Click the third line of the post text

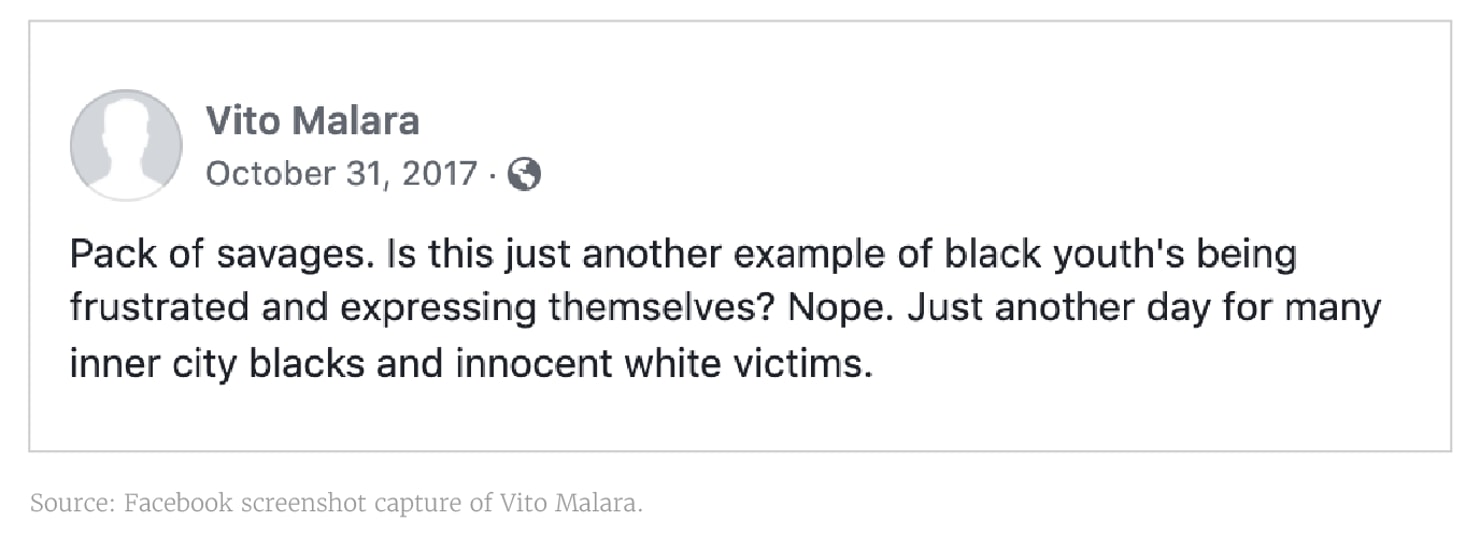tap(471, 364)
